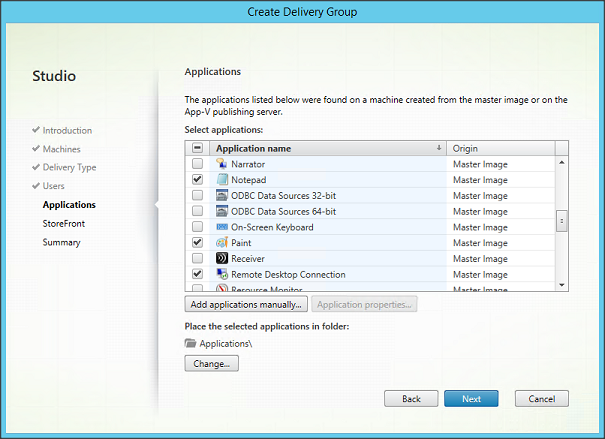The width and height of the screenshot is (605, 439).
Task: Click the list scroll up arrow
Action: click(x=562, y=162)
